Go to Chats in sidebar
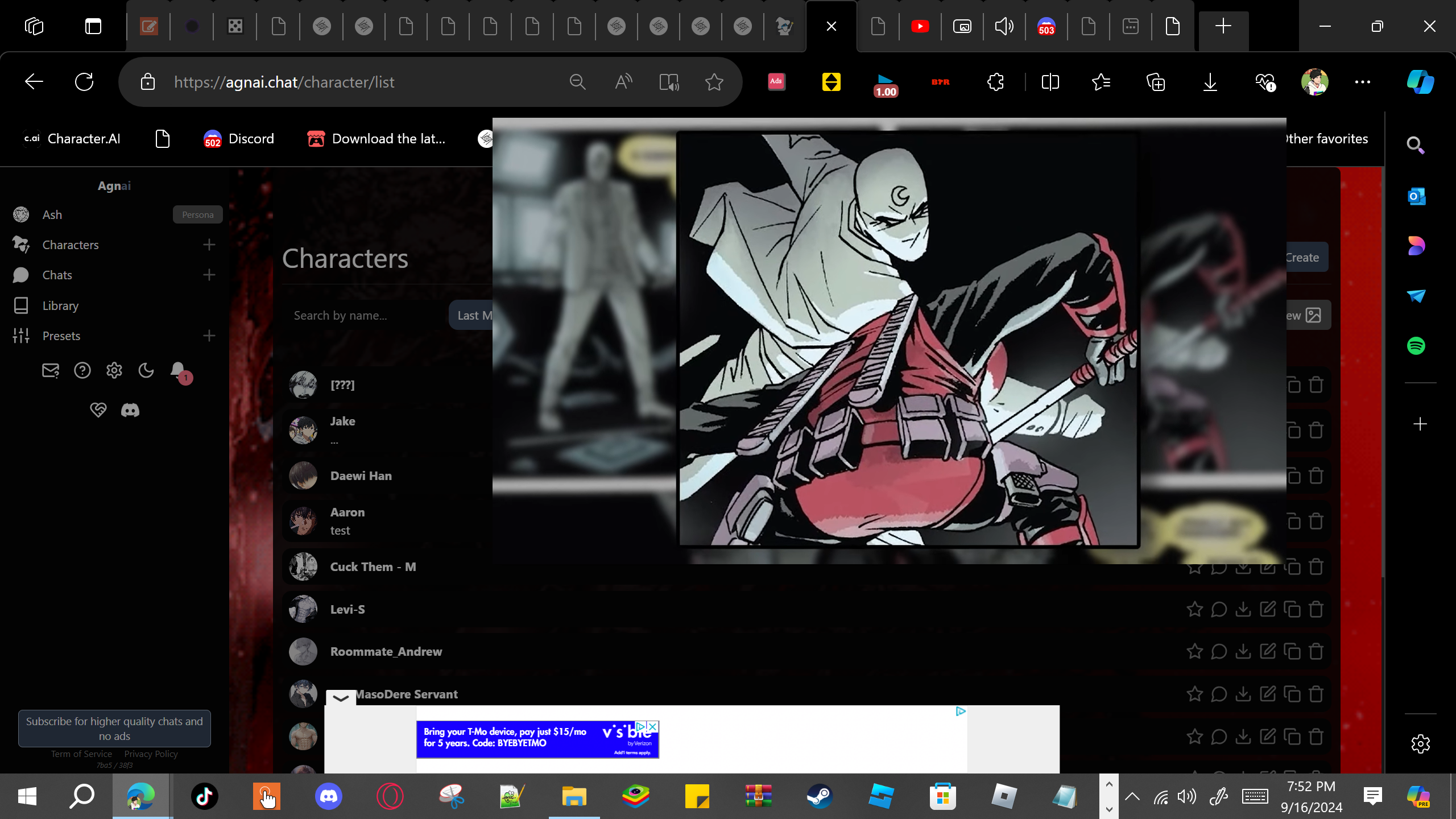 57,275
